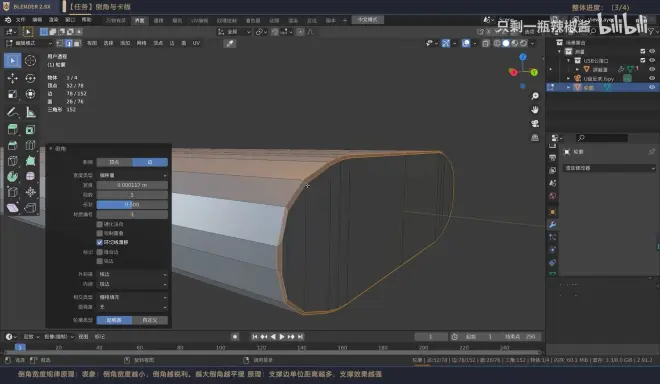Screen dimensions: 660x384
Task: Toggle snapping magnet in header
Action: (x=275, y=32)
